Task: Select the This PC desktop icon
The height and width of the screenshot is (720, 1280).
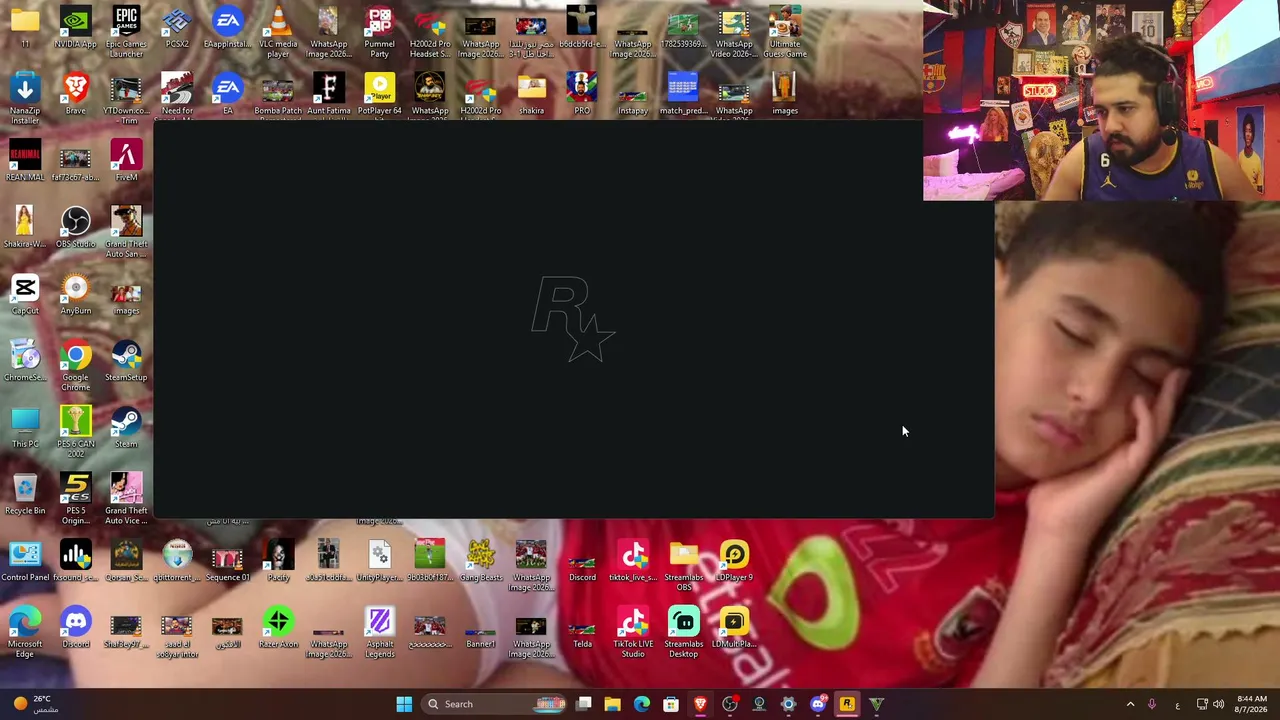Action: click(x=25, y=428)
